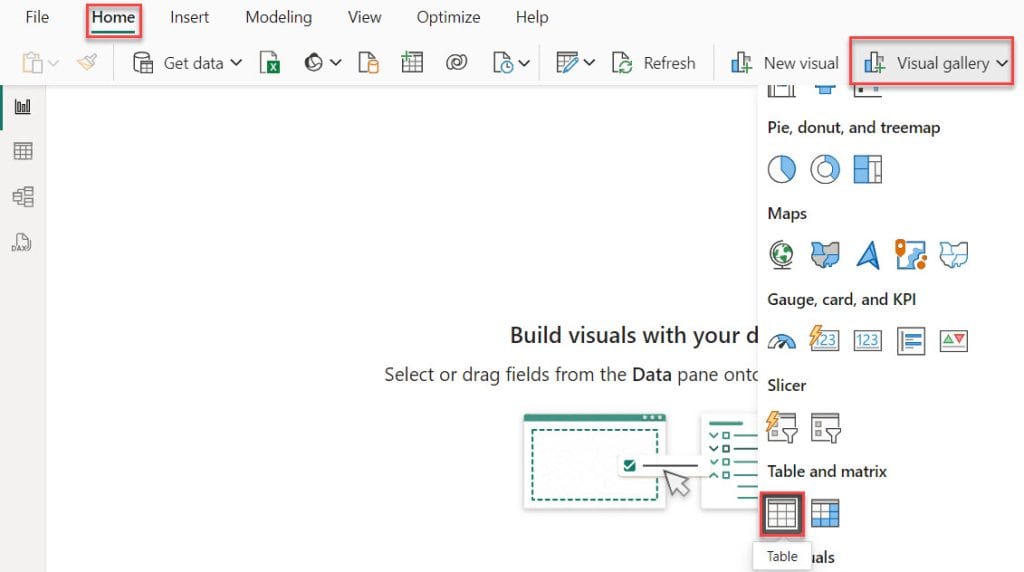
Task: Select the Home ribbon tab
Action: (113, 18)
